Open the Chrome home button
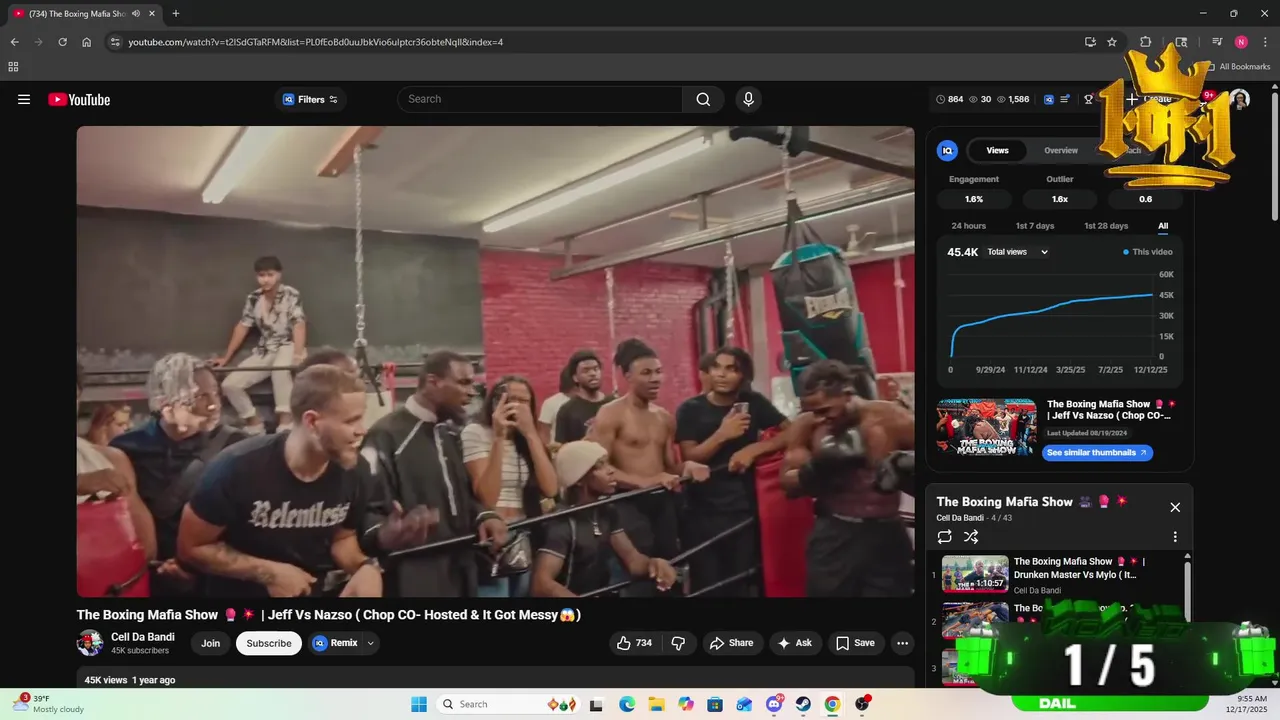Image resolution: width=1280 pixels, height=720 pixels. coord(87,42)
